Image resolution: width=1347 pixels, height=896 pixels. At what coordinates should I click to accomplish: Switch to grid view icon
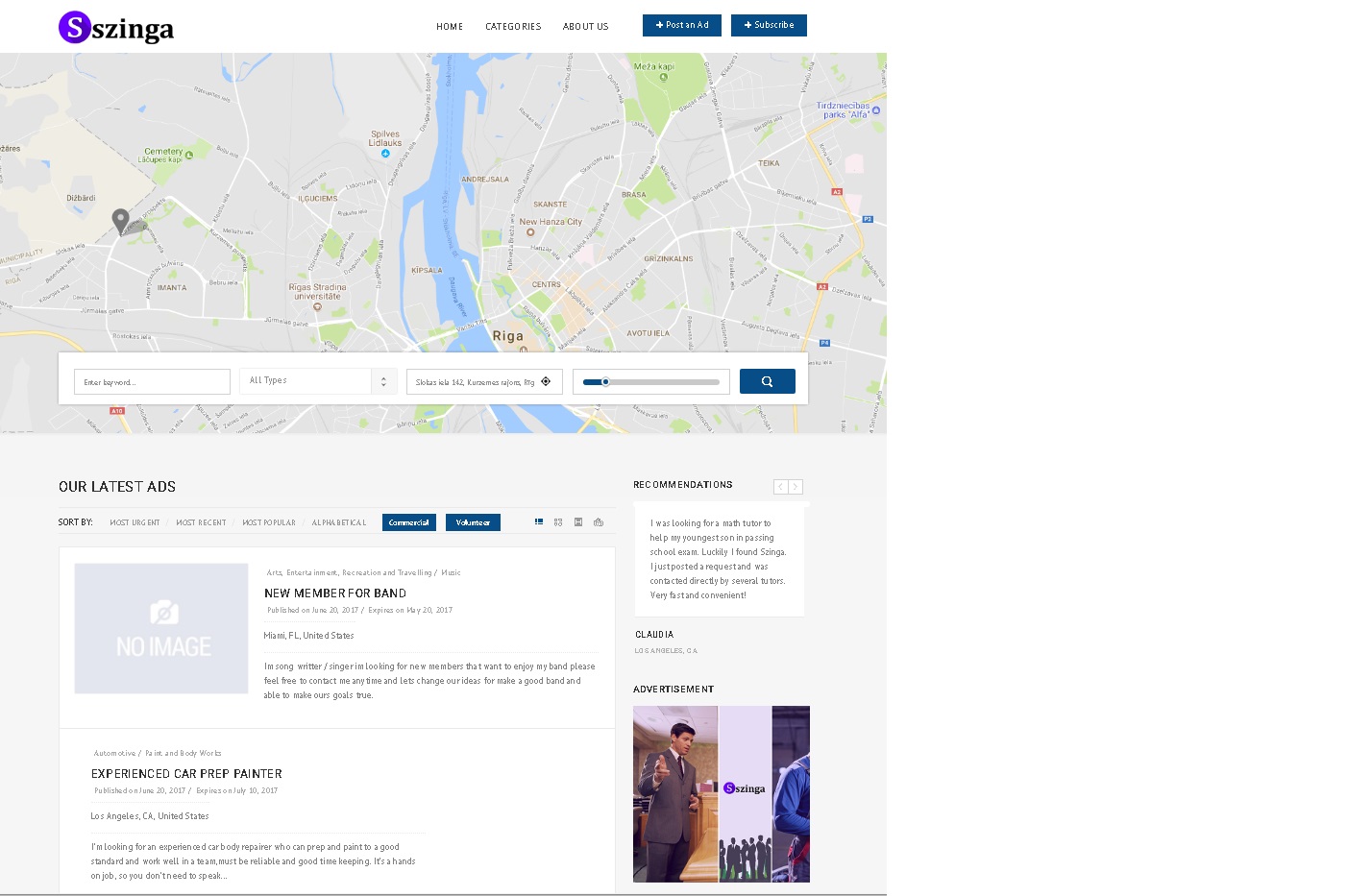tap(558, 522)
